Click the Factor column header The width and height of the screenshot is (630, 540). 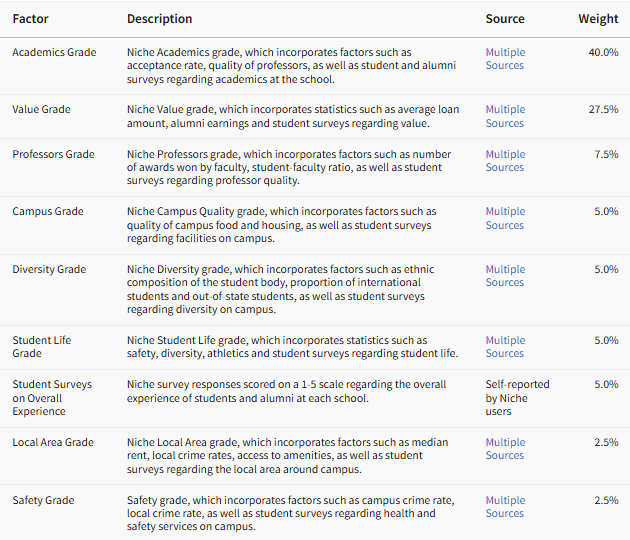coord(30,19)
